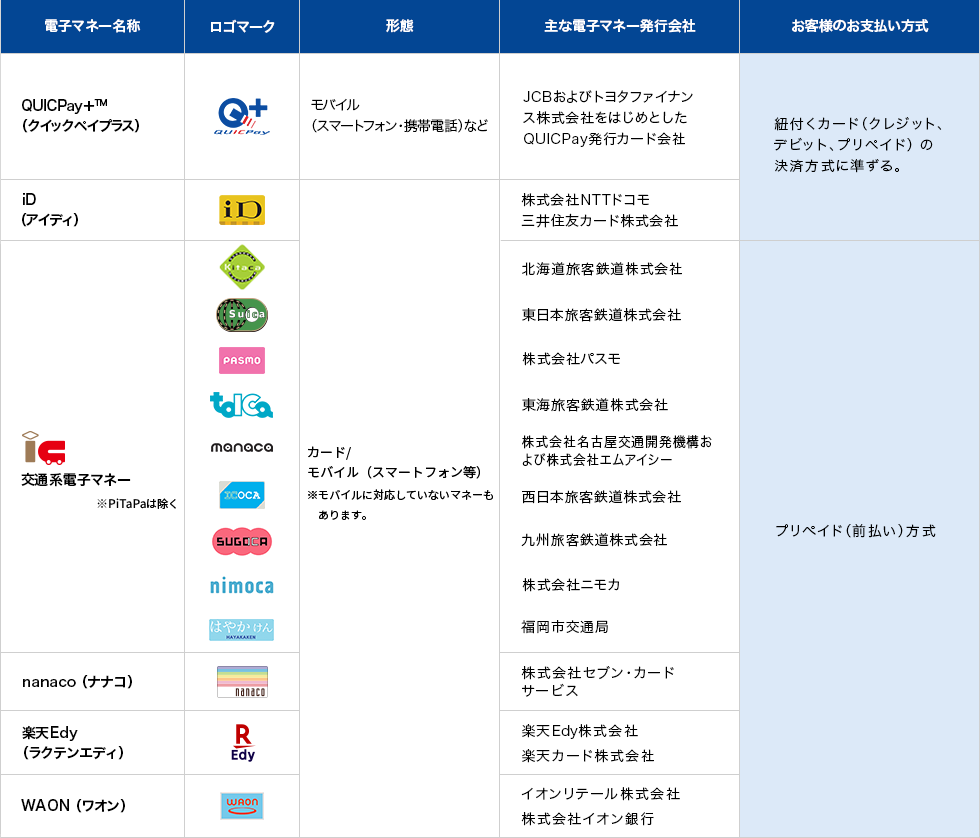The width and height of the screenshot is (980, 838).
Task: Click 株式会社セブン・カードサービス text
Action: 598,682
